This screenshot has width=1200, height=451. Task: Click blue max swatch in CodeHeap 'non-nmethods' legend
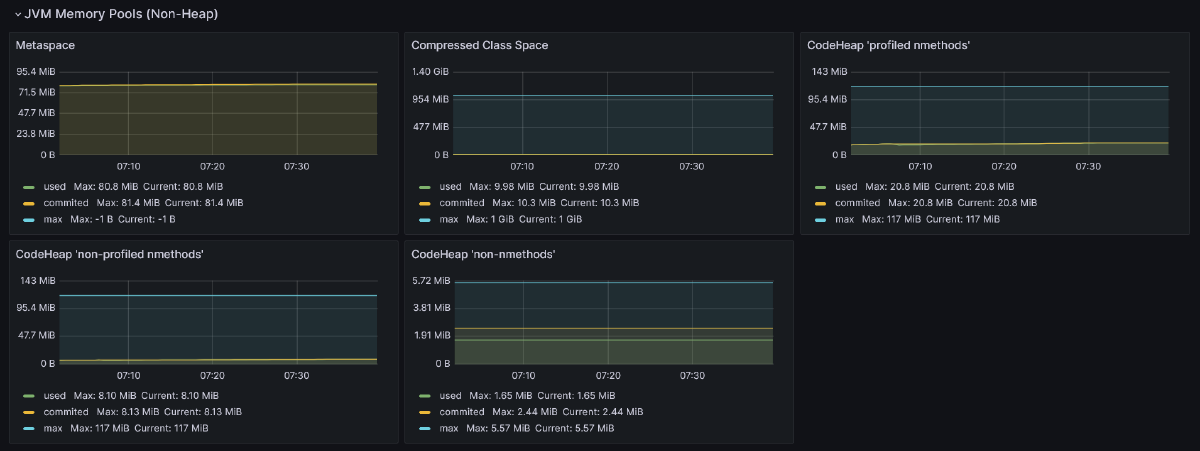pos(424,428)
